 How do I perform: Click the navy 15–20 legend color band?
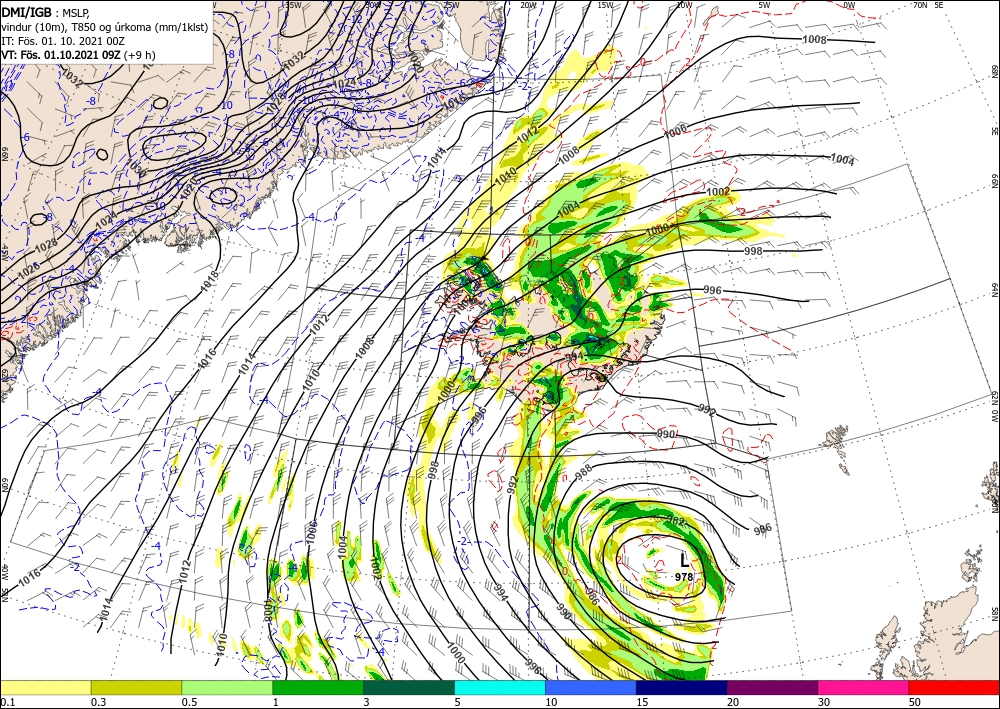(x=682, y=687)
